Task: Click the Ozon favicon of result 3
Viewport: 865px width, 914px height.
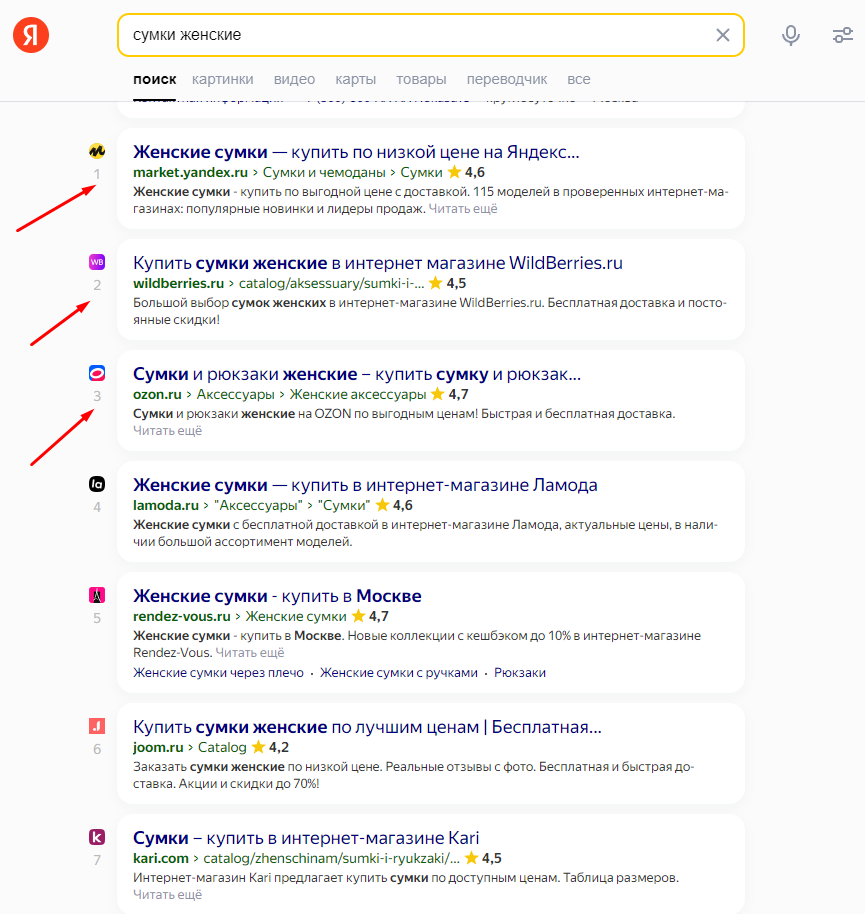Action: pos(97,372)
